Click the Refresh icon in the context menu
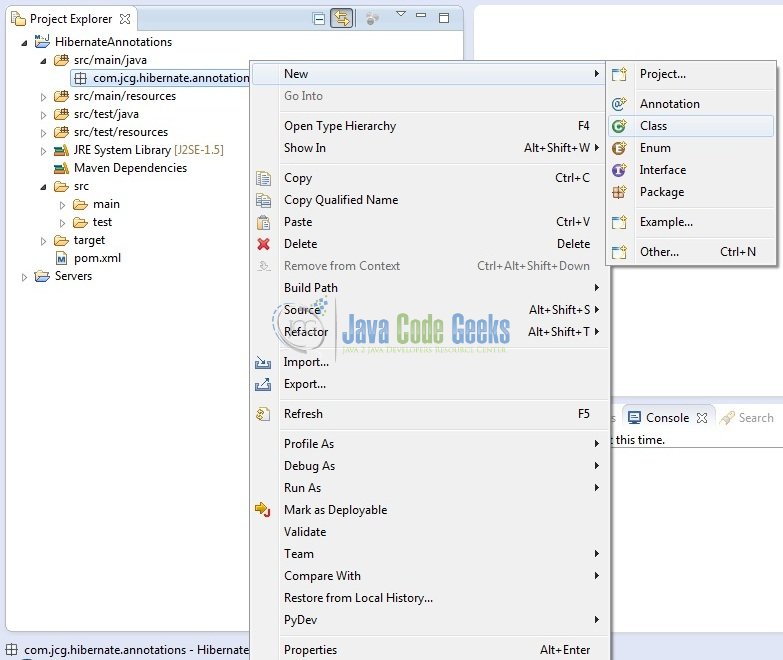The image size is (783, 660). (263, 414)
